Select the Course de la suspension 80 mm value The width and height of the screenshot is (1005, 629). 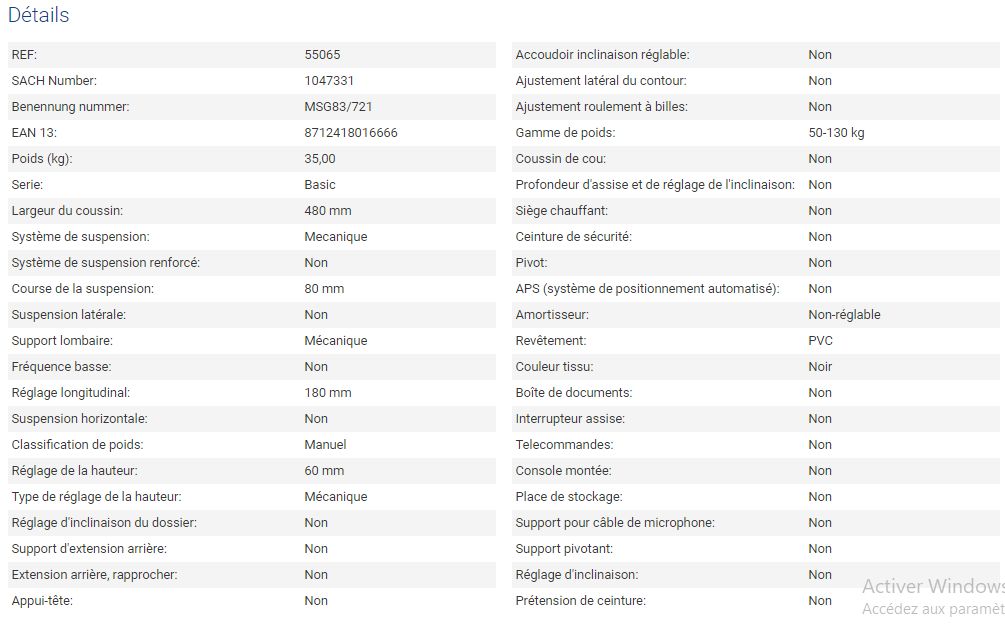click(324, 289)
